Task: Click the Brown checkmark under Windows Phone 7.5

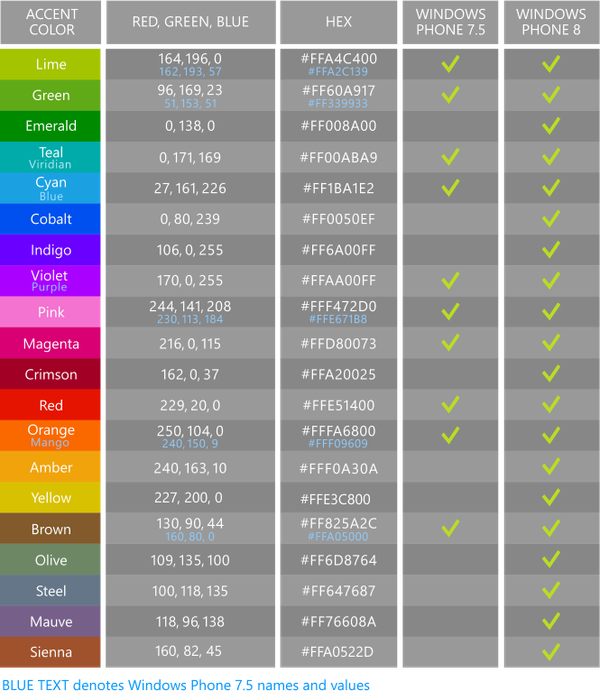Action: 450,528
